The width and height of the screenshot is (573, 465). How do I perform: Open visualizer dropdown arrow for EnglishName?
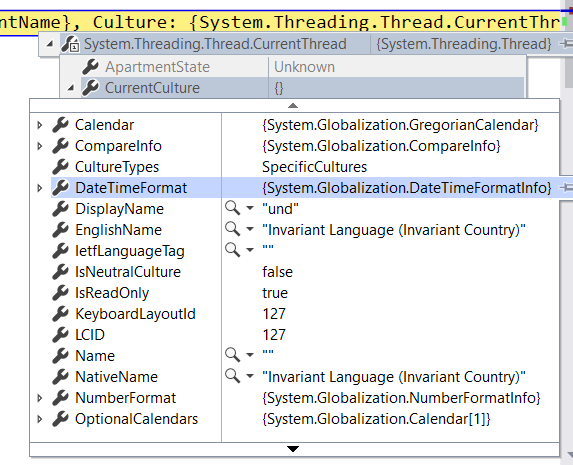coord(250,230)
